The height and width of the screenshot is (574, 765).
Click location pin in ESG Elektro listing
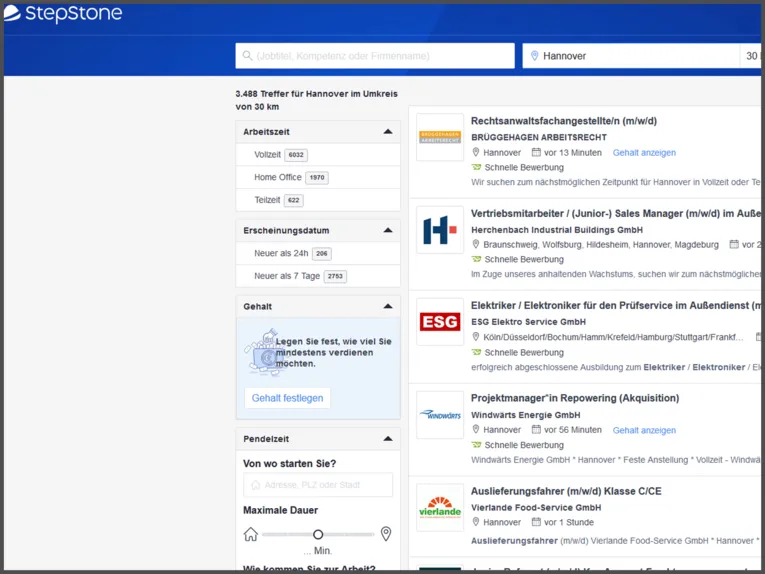coord(476,336)
